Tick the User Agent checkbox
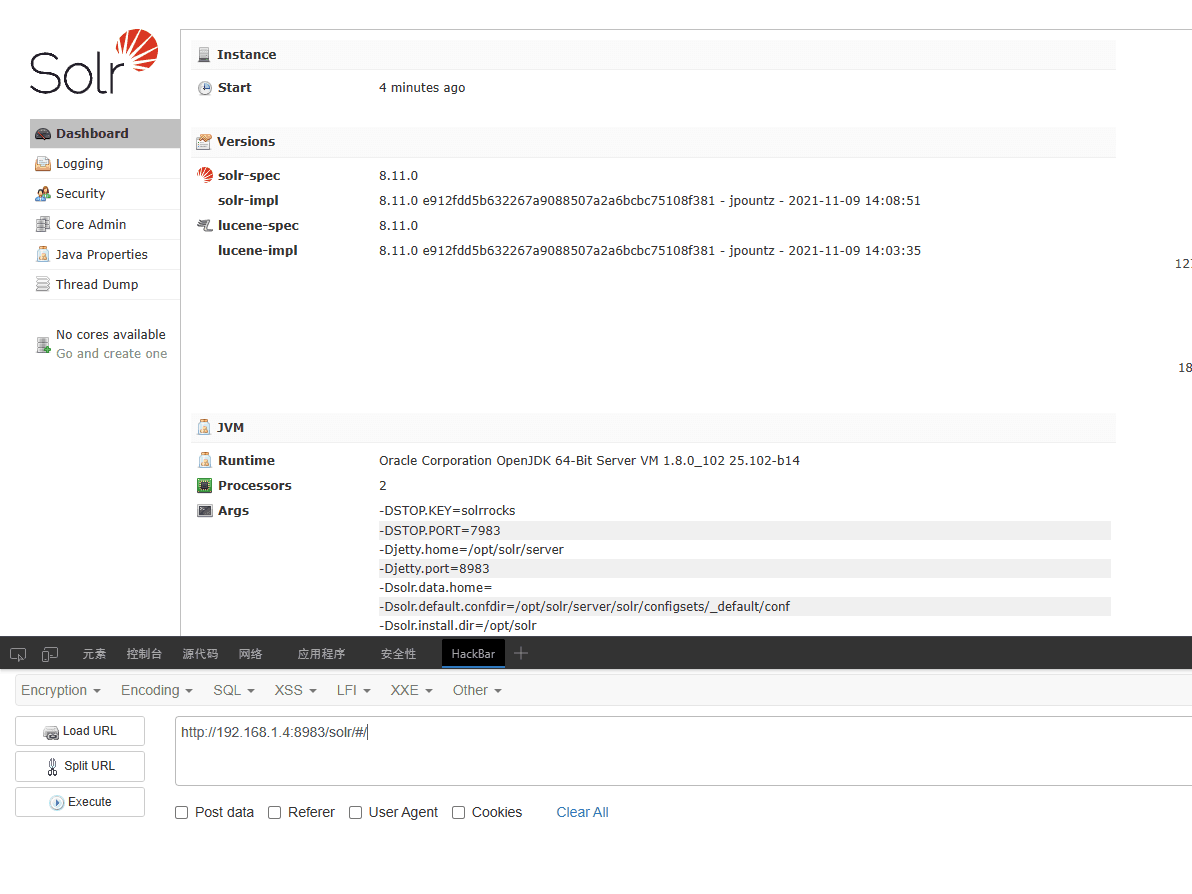The width and height of the screenshot is (1192, 894). [355, 813]
